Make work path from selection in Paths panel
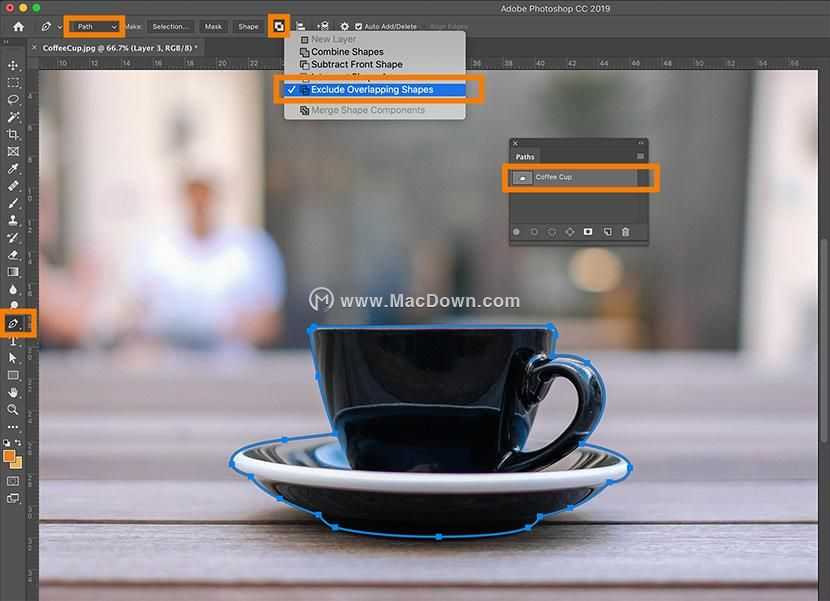 click(x=570, y=232)
